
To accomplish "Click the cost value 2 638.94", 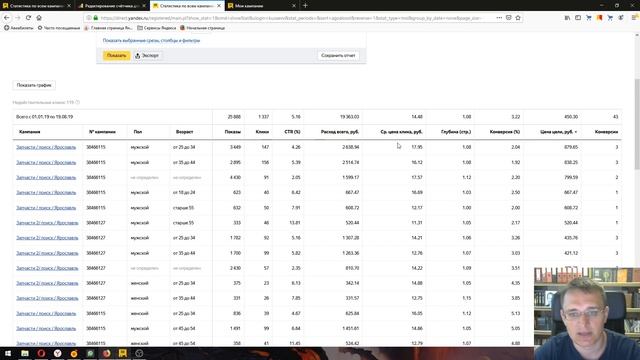I will click(x=351, y=147).
